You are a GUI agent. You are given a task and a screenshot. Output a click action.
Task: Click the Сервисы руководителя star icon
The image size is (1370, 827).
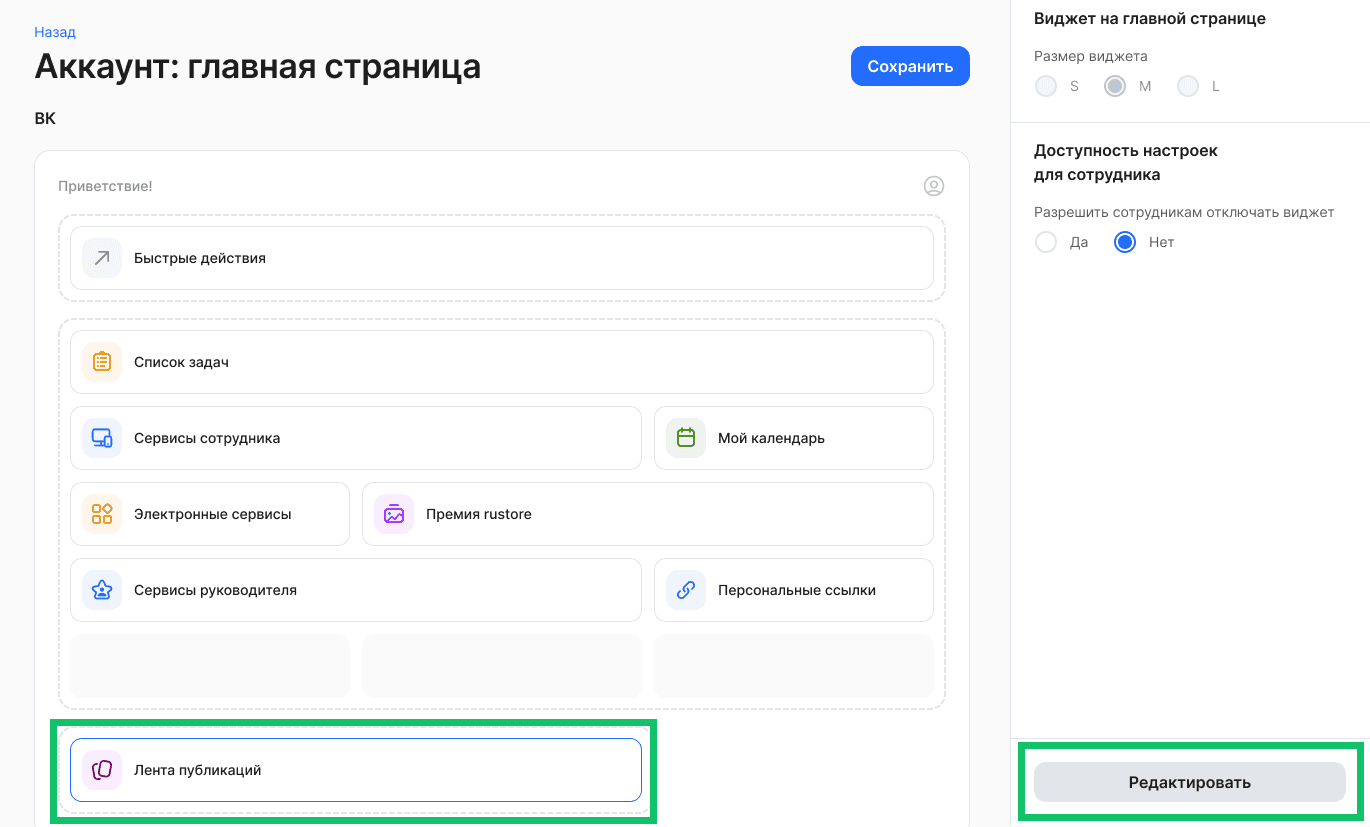(101, 589)
